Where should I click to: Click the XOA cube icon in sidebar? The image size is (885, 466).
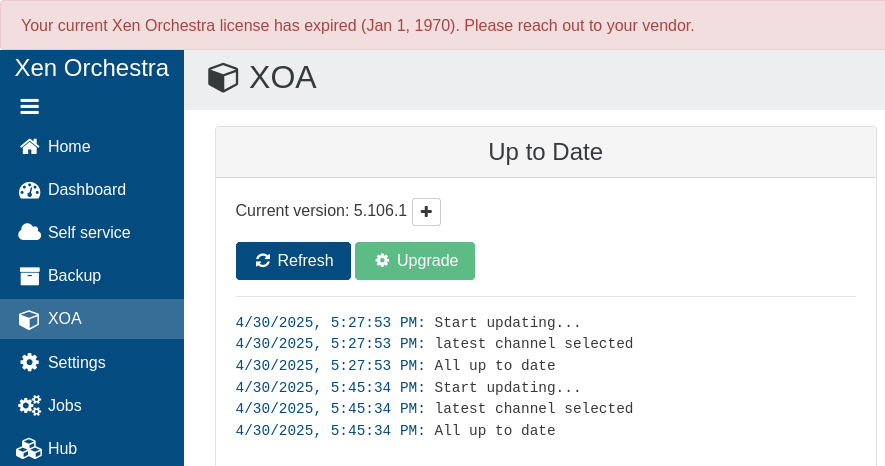click(29, 319)
